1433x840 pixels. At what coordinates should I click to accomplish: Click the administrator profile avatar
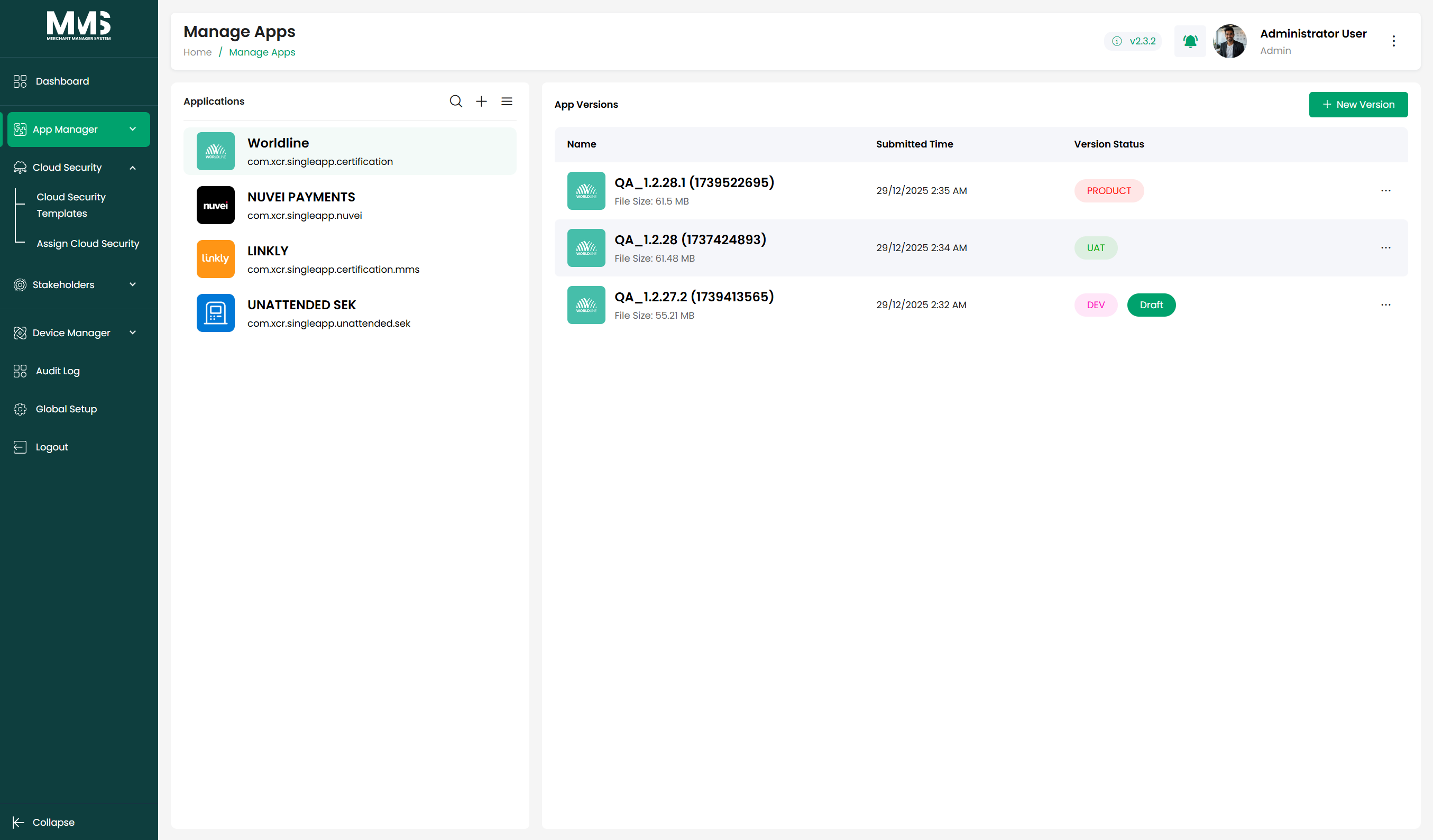[x=1229, y=41]
